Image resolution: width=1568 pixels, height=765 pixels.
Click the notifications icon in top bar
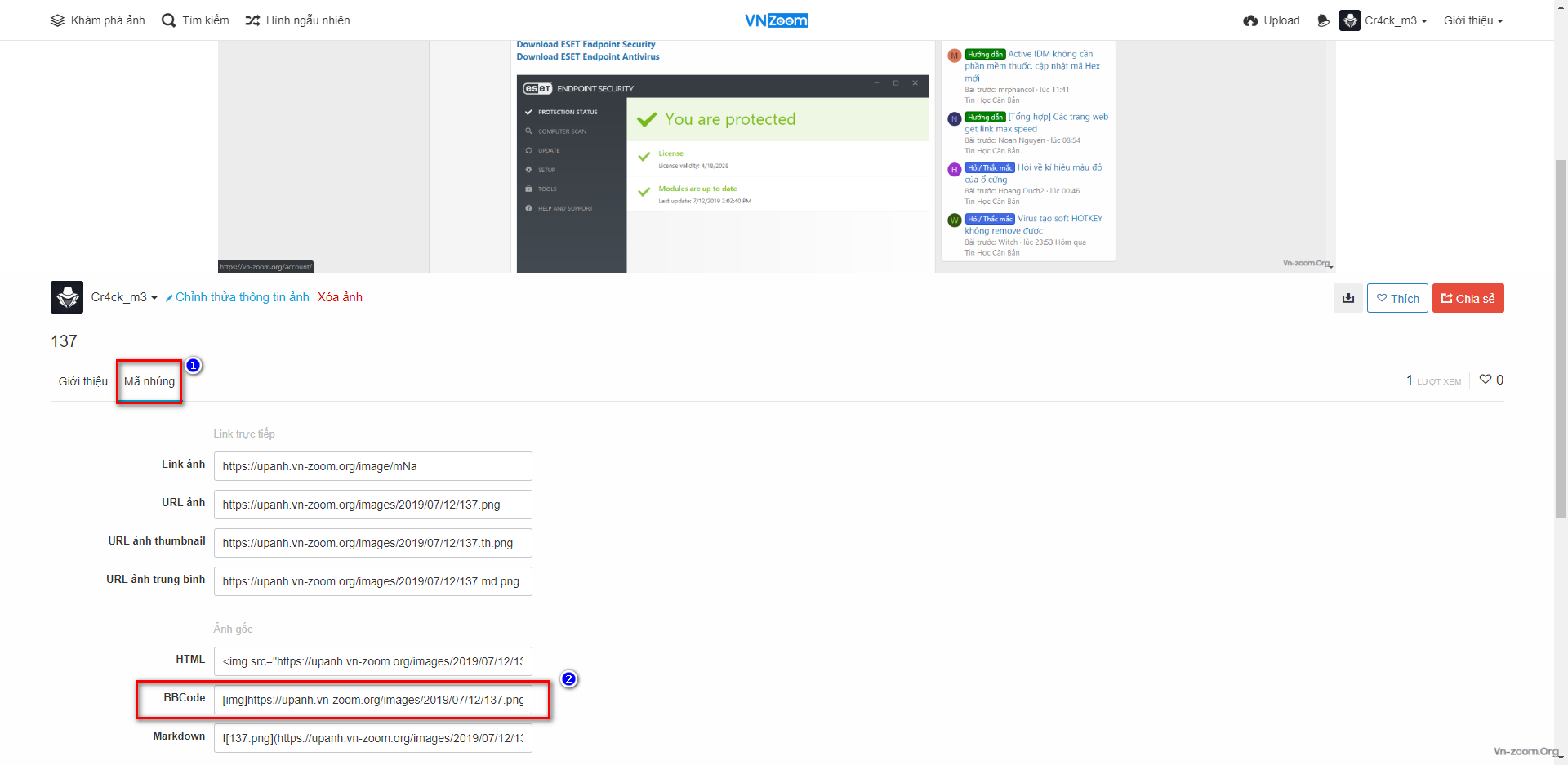1323,20
